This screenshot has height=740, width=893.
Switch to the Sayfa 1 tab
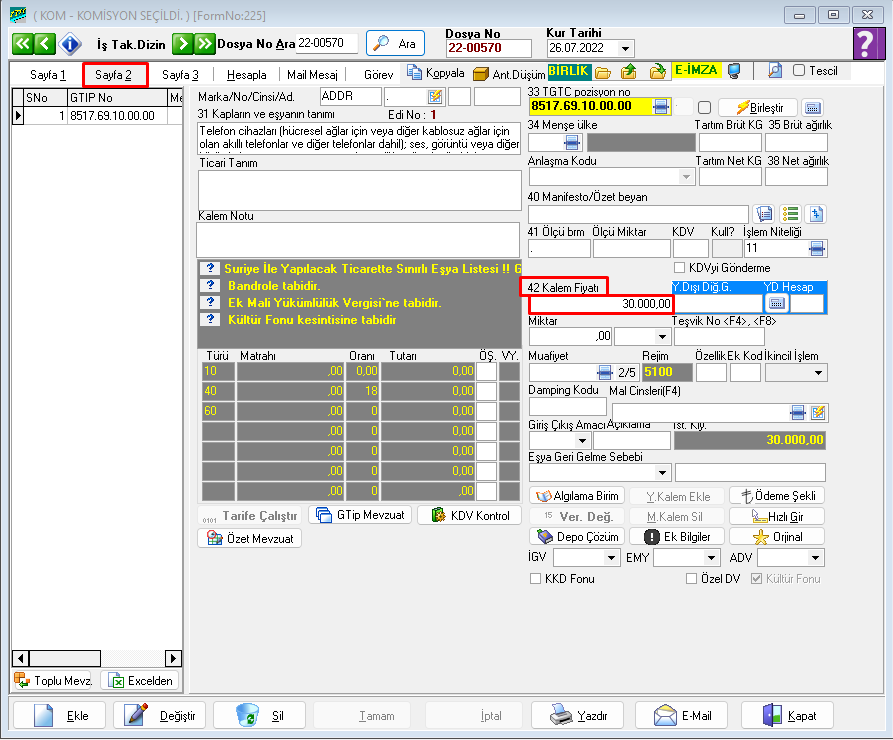click(48, 75)
